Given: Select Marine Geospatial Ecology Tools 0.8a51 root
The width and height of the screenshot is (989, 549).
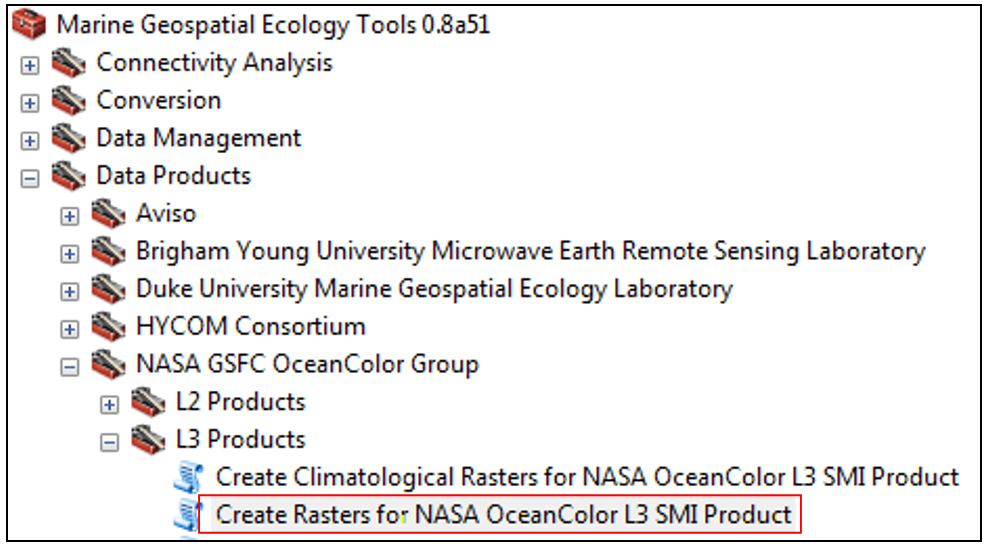Looking at the screenshot, I should [273, 25].
